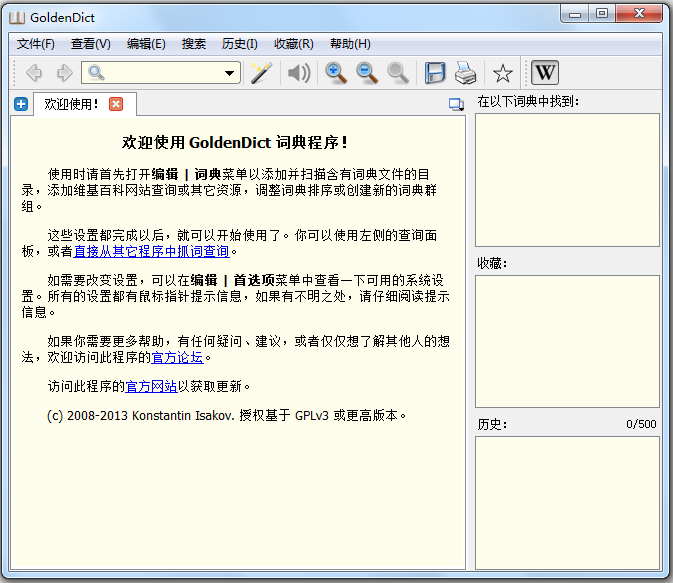Click the 收藏 favorites list pane
This screenshot has height=583, width=673.
[567, 341]
